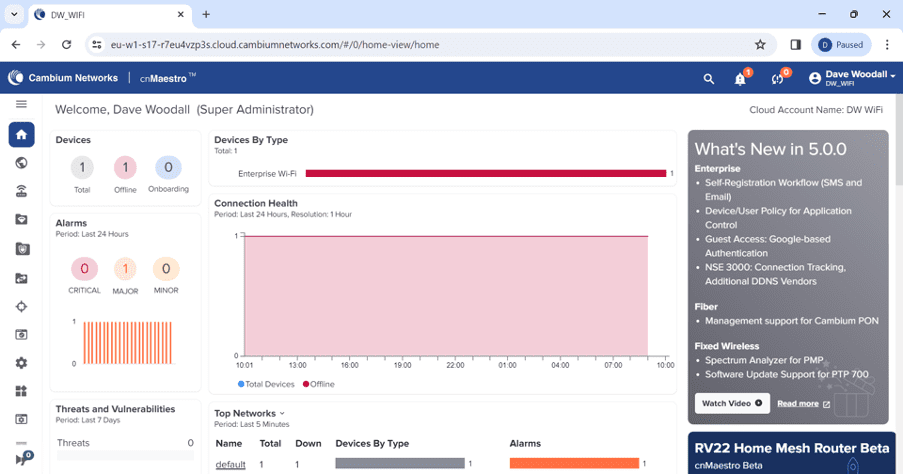Image resolution: width=904 pixels, height=474 pixels.
Task: Open the globe map view icon
Action: click(21, 163)
